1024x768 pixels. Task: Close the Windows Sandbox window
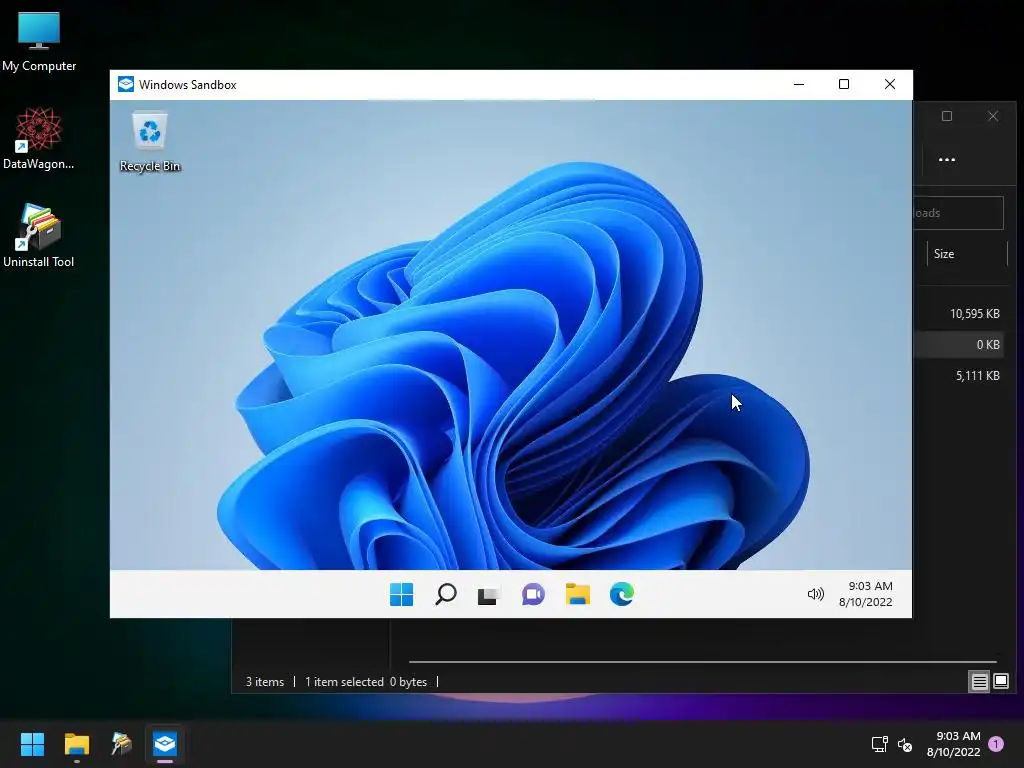tap(889, 84)
